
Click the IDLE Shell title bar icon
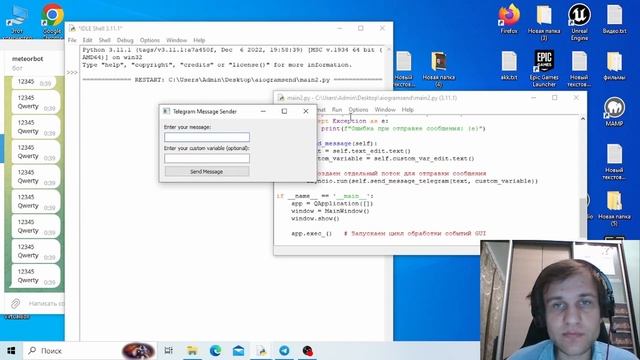coord(72,28)
